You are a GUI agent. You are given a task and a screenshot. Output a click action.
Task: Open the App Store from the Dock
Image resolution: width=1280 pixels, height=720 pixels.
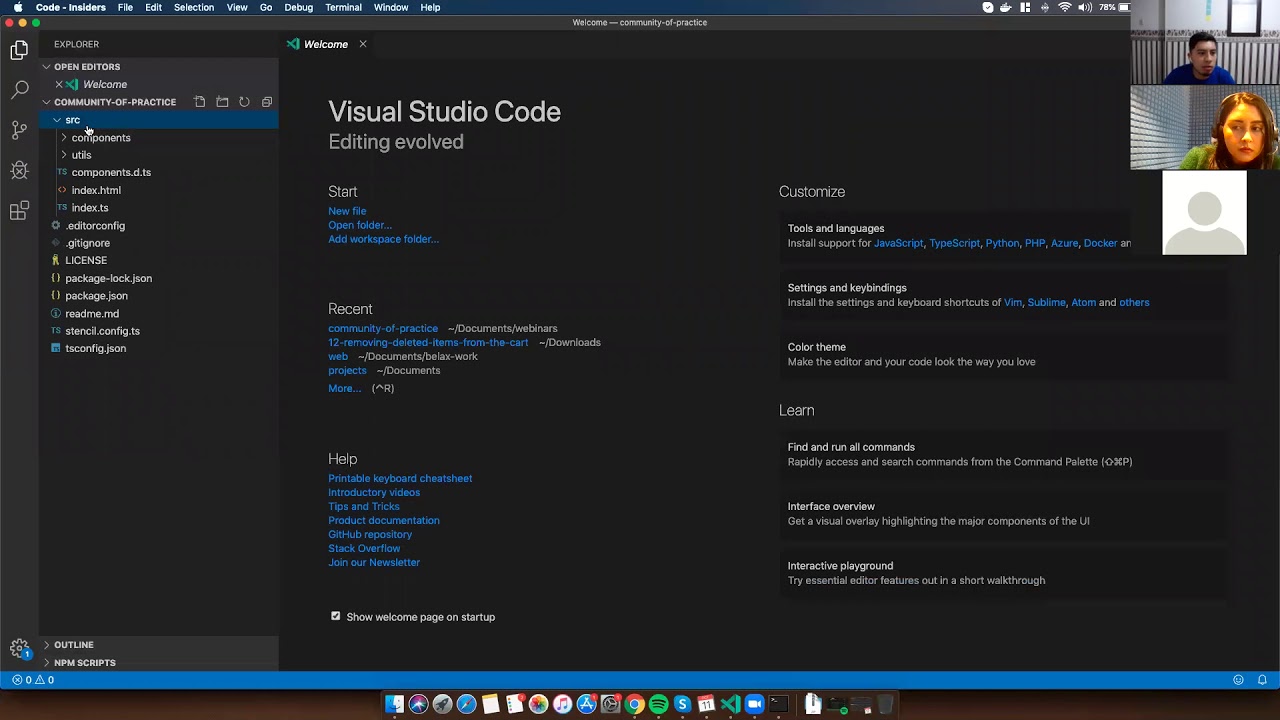point(586,704)
